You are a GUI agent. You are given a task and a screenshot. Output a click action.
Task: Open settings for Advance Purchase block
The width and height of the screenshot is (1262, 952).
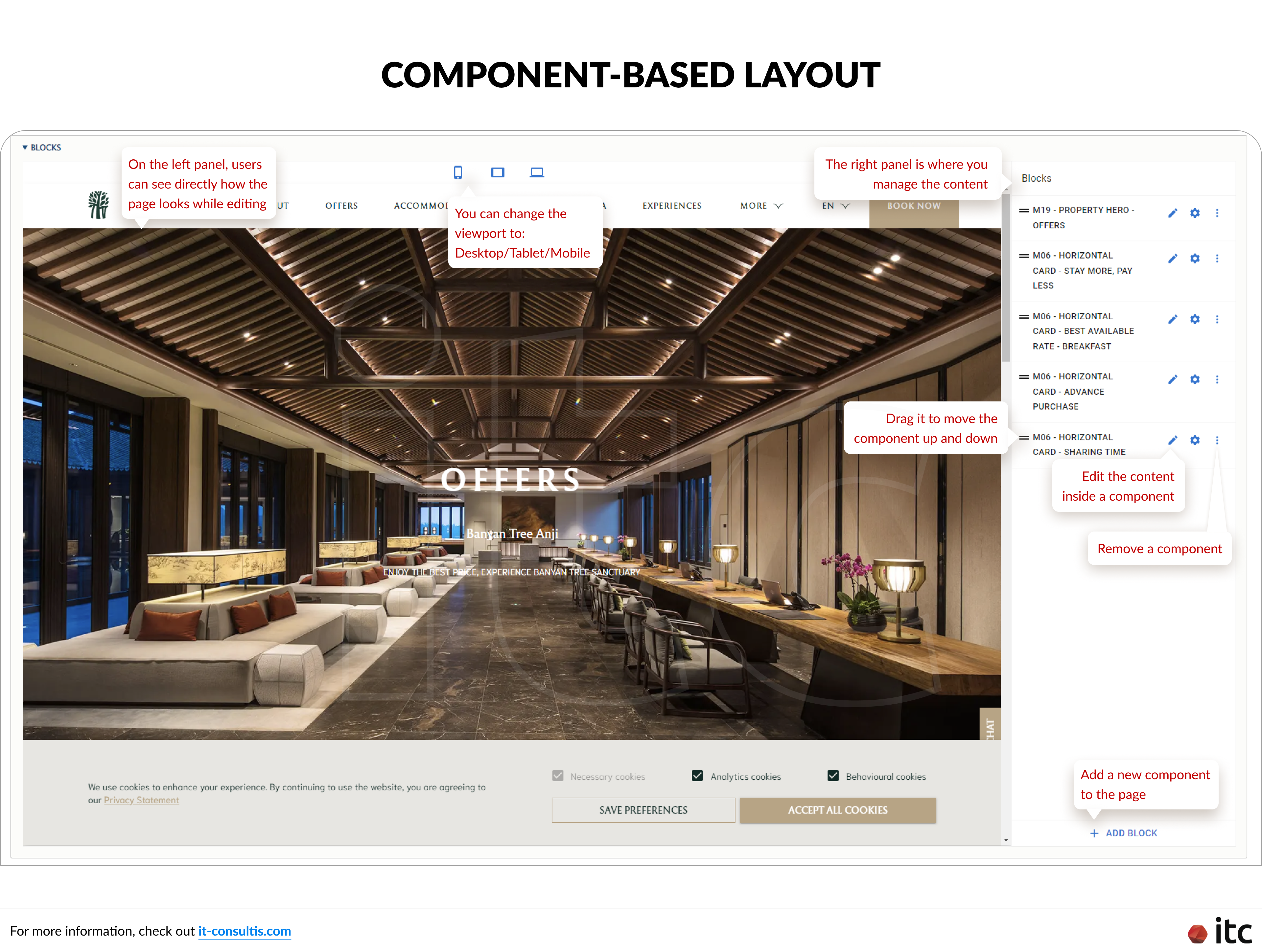1195,380
